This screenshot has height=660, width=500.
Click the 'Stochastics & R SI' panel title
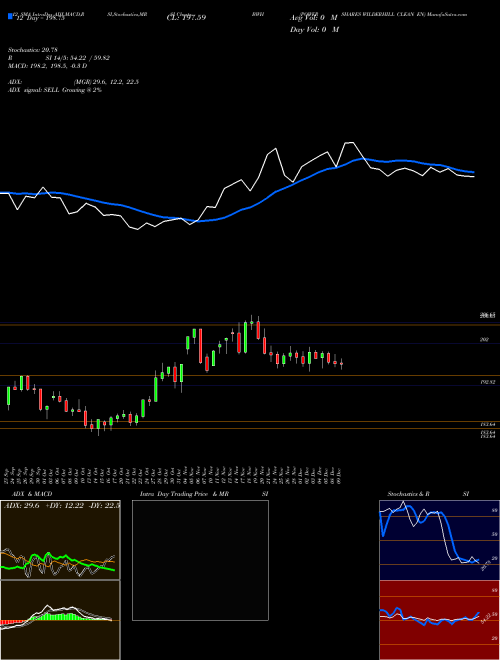coord(428,494)
